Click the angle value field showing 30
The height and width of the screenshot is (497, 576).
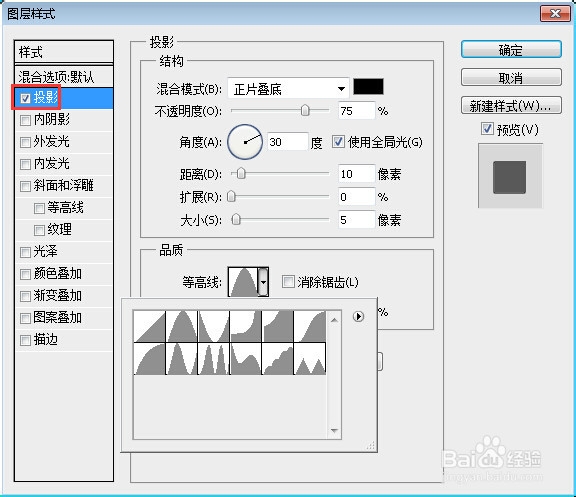[x=287, y=142]
